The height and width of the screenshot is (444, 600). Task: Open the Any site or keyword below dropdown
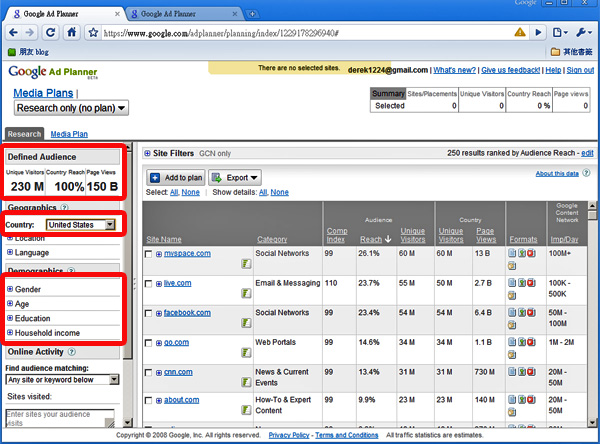pyautogui.click(x=62, y=380)
